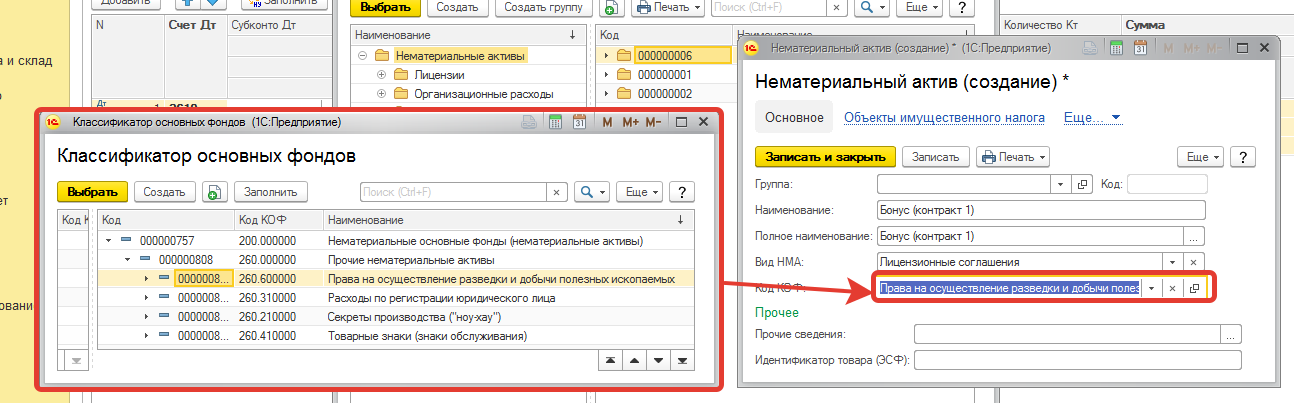Expand the row with code 260.410000
The height and width of the screenshot is (403, 1294).
[145, 336]
